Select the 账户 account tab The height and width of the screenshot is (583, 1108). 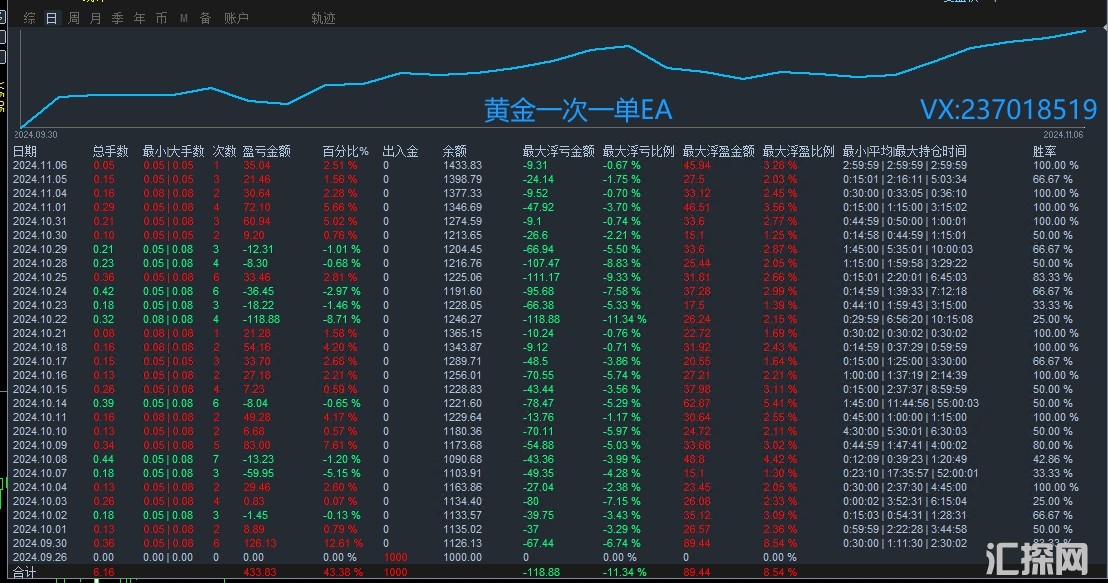236,18
